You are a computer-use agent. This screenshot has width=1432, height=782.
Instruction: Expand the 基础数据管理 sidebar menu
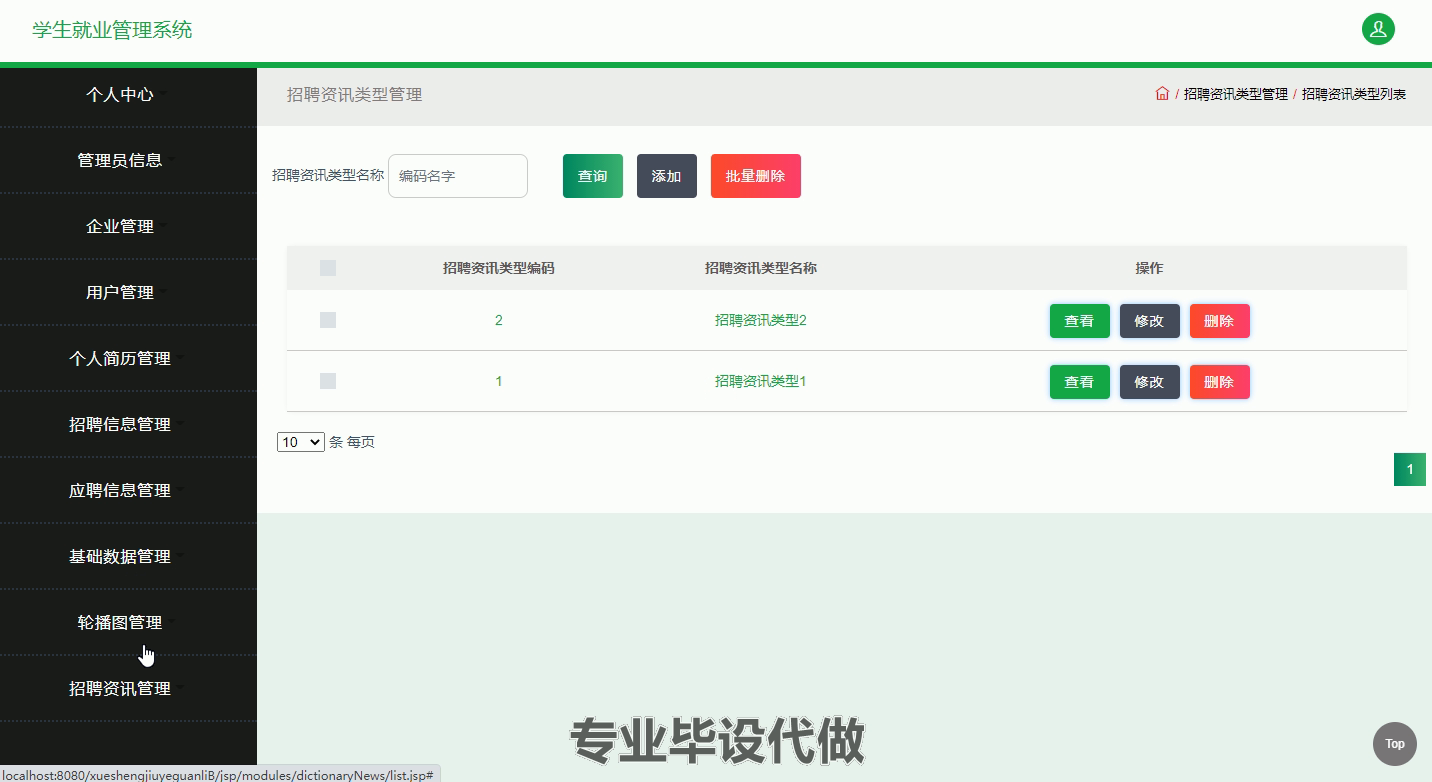[128, 556]
